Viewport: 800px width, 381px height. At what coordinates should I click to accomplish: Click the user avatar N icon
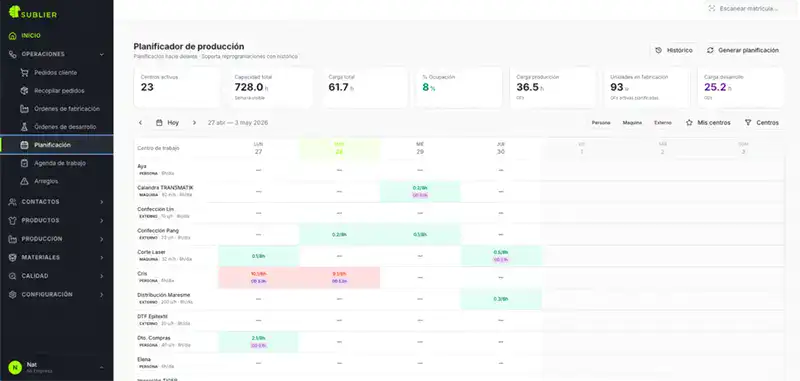[15, 367]
